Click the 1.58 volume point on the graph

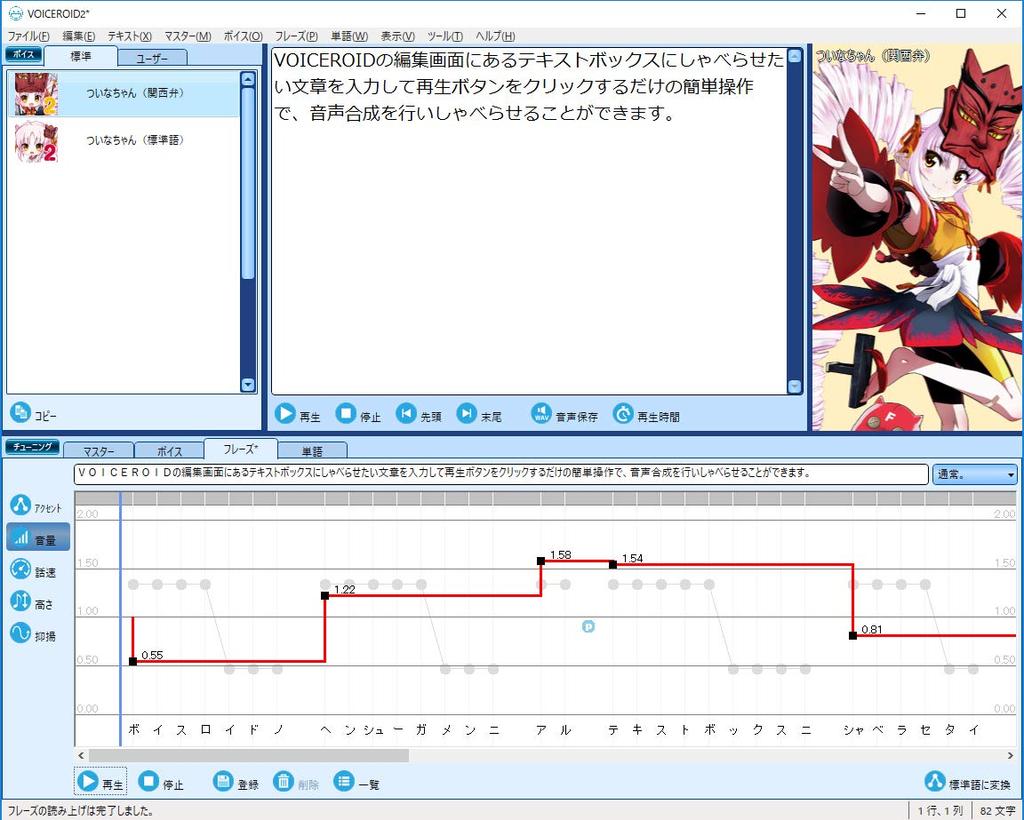541,561
